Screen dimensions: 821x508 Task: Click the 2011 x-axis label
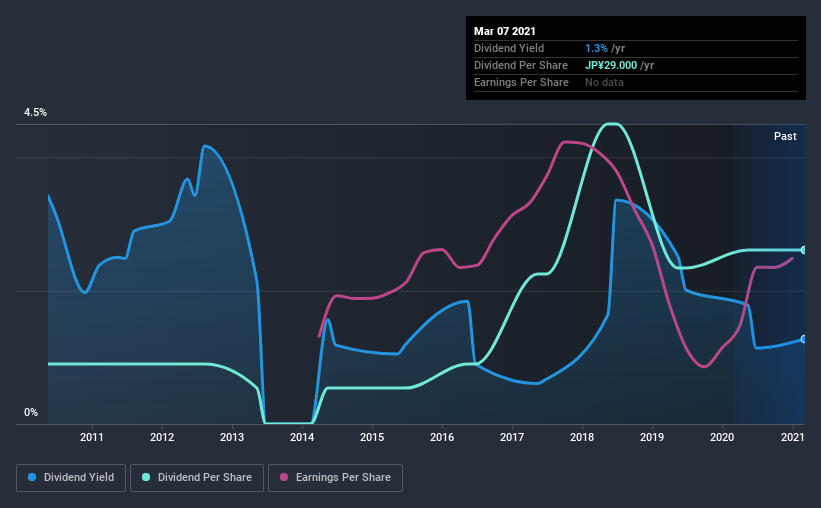pos(92,437)
